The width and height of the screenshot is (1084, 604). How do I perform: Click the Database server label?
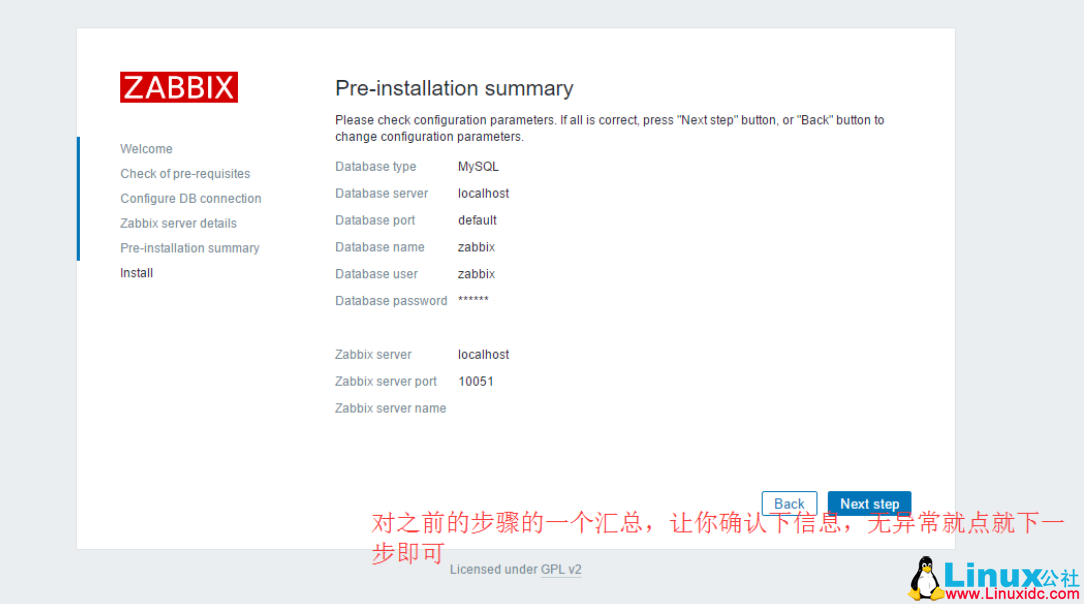382,194
